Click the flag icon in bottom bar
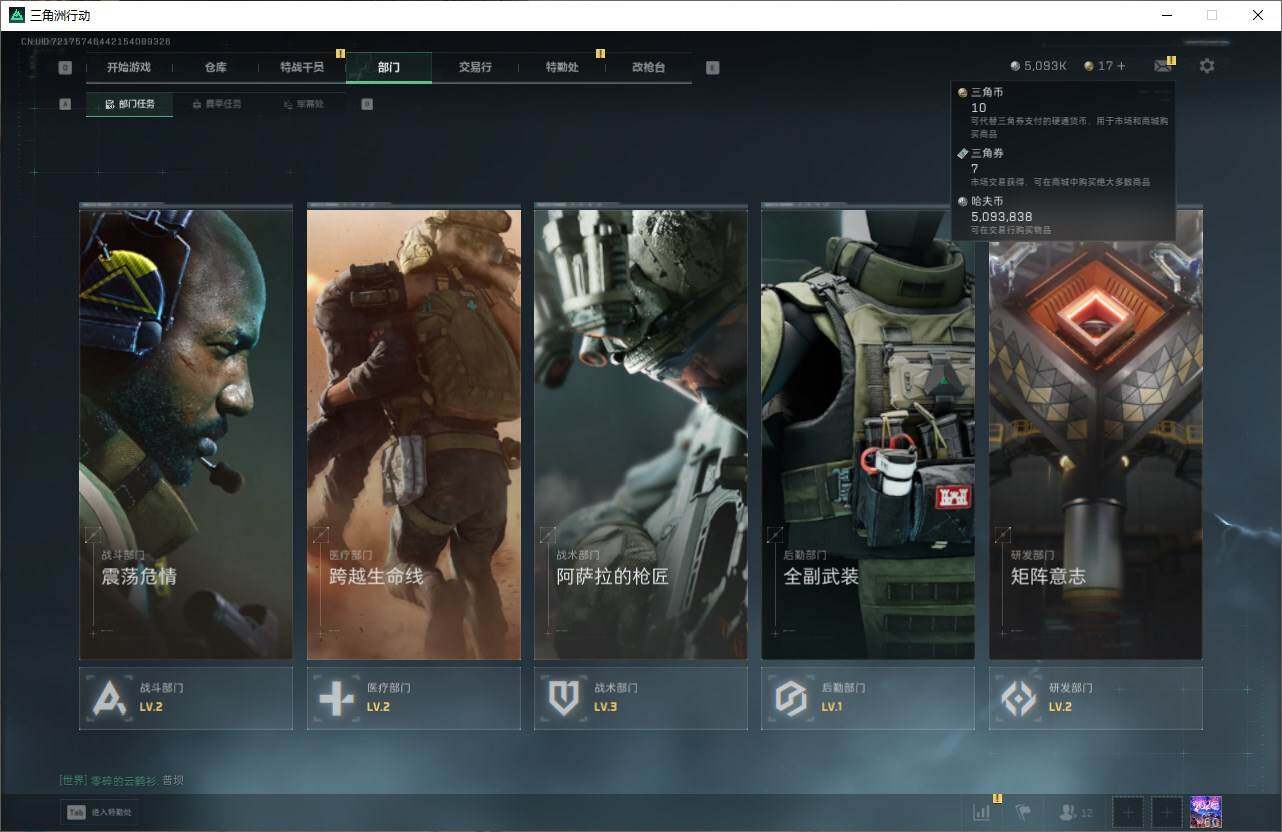This screenshot has width=1282, height=832. point(1023,813)
